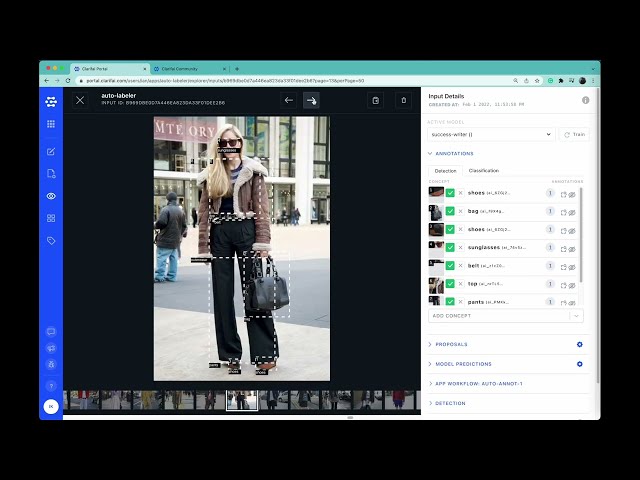Viewport: 640px width, 480px height.
Task: Select the highlighted thumbnail in filmstrip
Action: 242,400
